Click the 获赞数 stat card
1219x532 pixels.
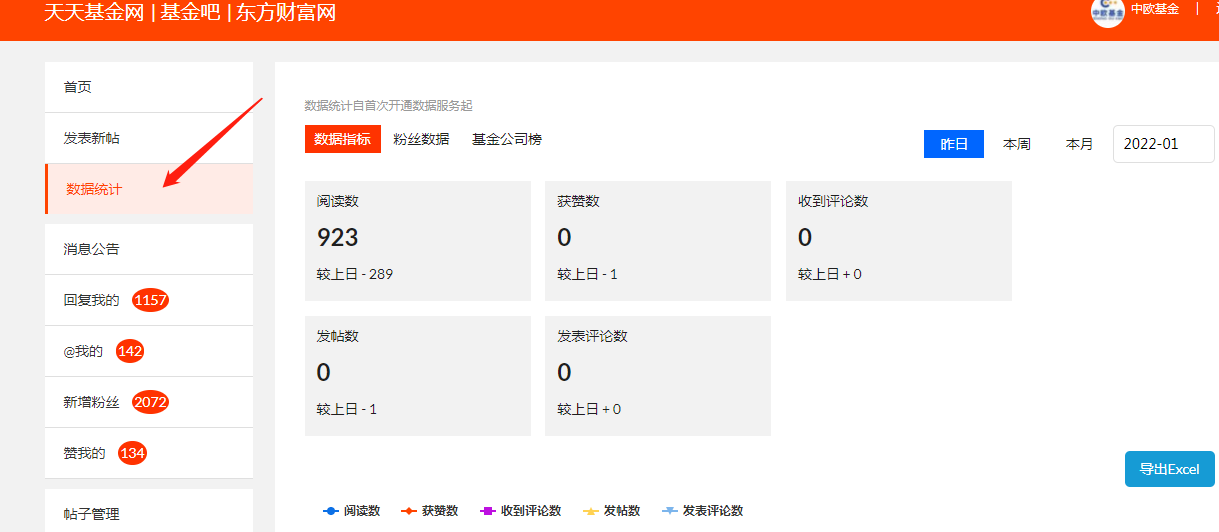click(x=658, y=241)
